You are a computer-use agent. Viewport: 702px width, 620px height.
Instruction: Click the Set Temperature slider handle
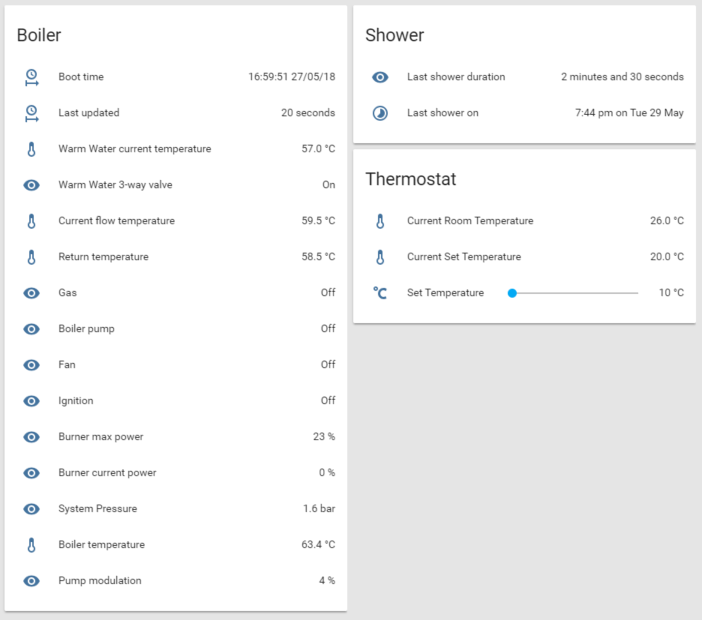(x=512, y=293)
